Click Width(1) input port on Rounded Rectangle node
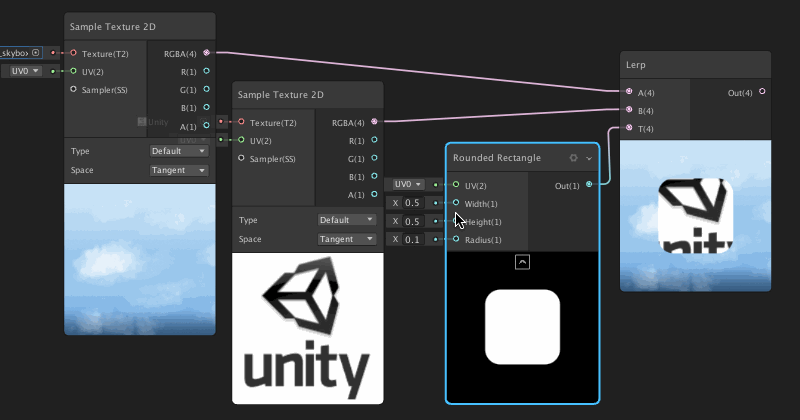 (456, 203)
